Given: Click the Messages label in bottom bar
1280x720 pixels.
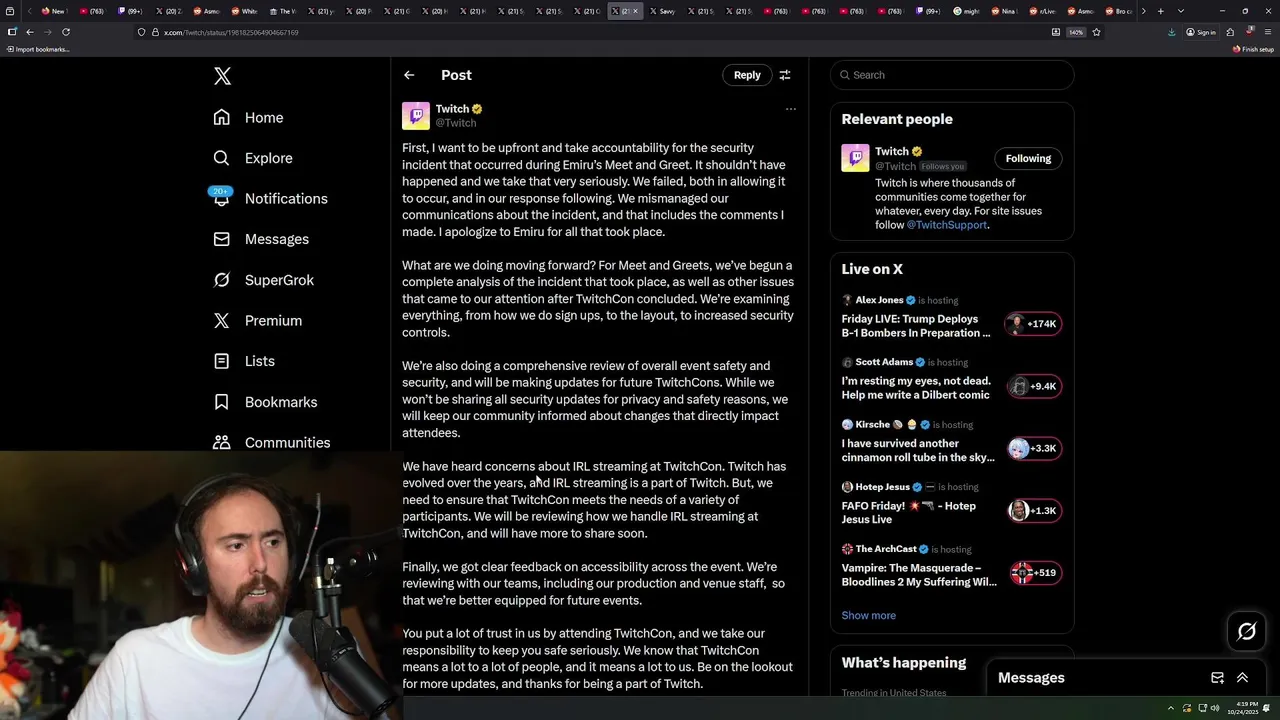Looking at the screenshot, I should pos(1031,678).
